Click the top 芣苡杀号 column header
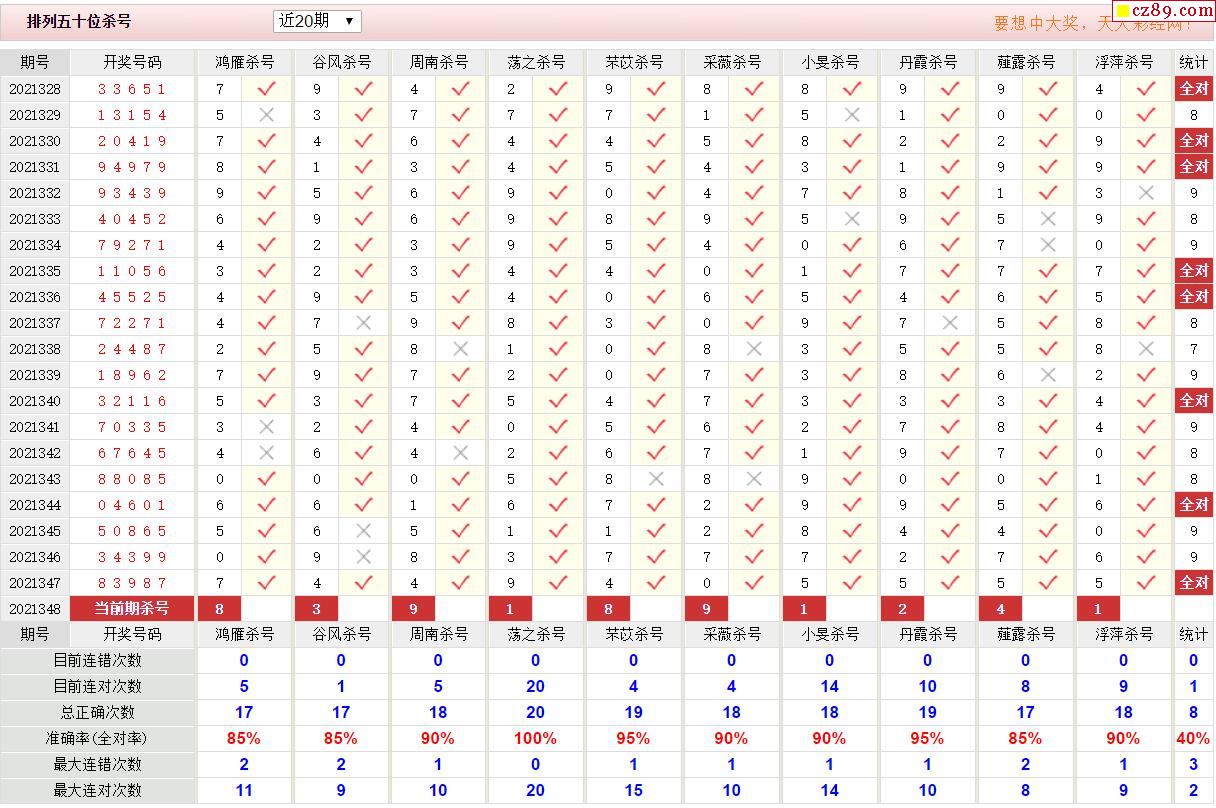1216x808 pixels. tap(635, 62)
